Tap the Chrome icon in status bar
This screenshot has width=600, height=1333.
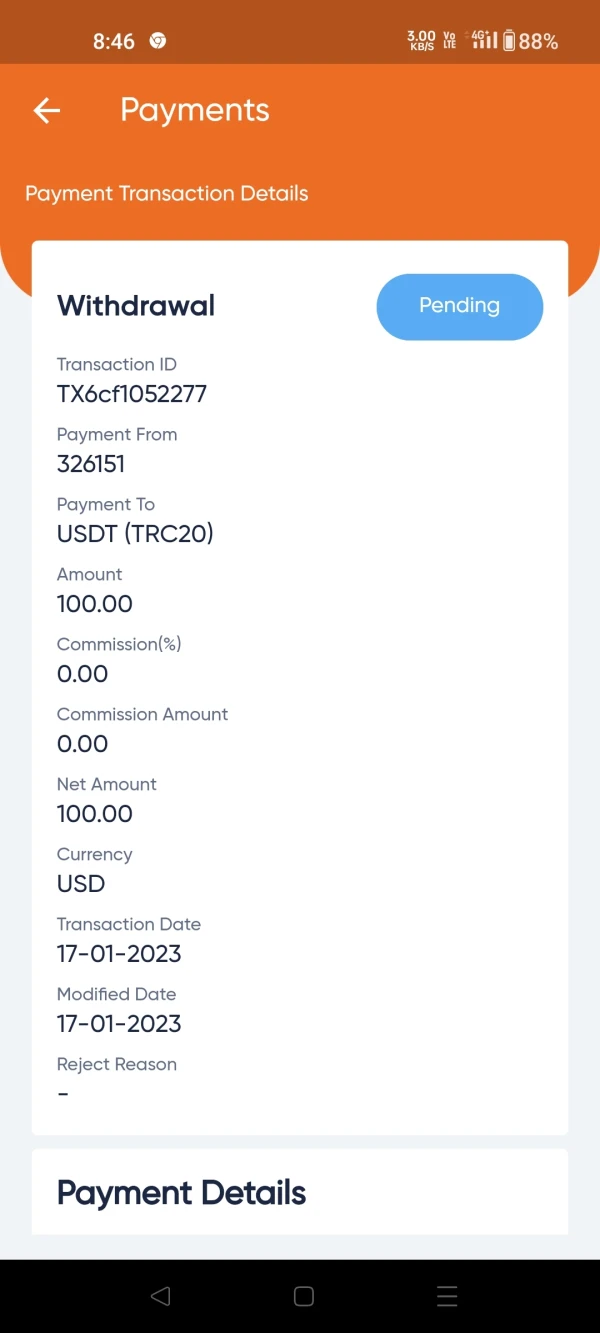click(x=157, y=41)
